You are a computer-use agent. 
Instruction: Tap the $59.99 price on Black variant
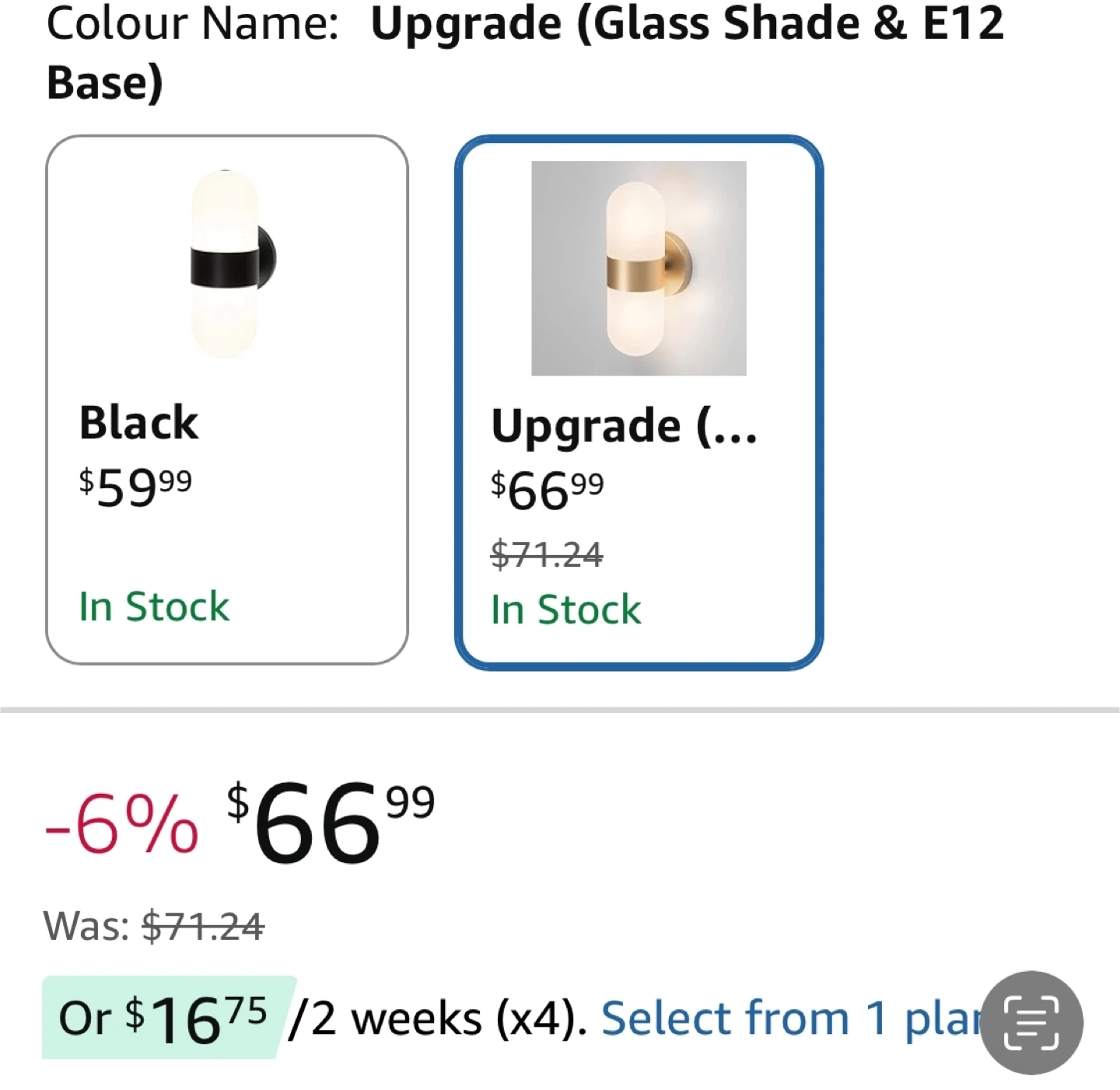135,487
